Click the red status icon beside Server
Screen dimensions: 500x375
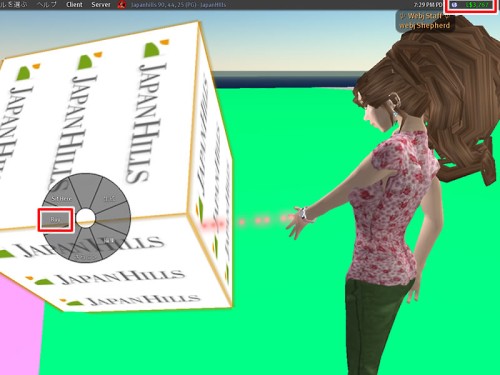(x=122, y=5)
